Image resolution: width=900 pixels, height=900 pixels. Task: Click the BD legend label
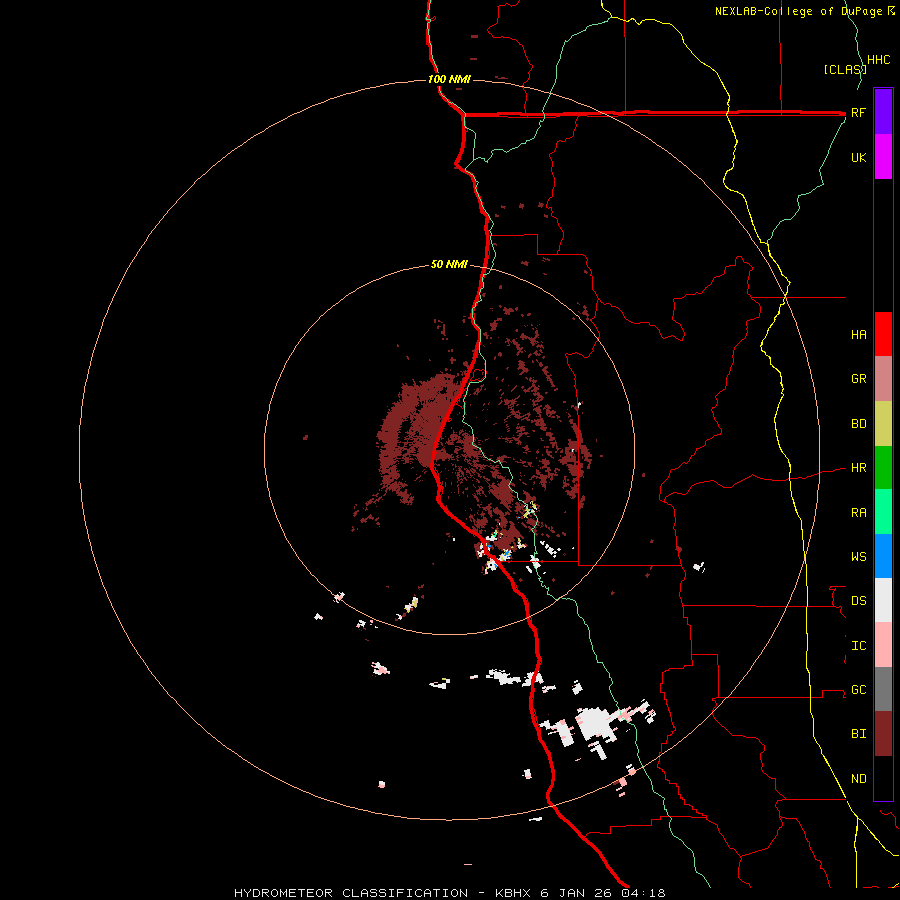858,424
